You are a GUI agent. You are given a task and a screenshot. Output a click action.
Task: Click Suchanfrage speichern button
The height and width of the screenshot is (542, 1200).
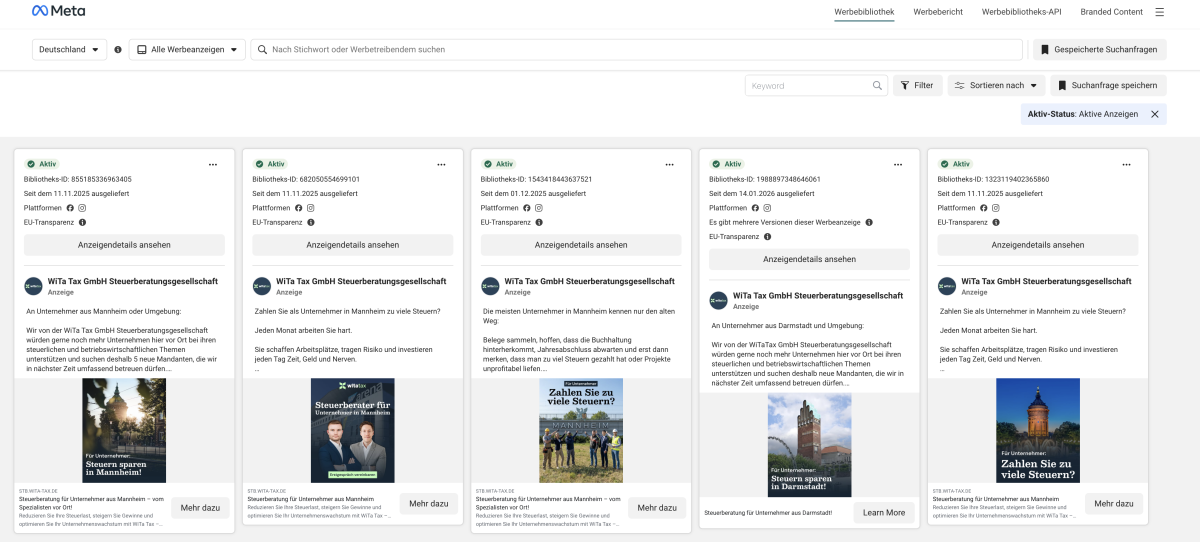[x=1108, y=86]
